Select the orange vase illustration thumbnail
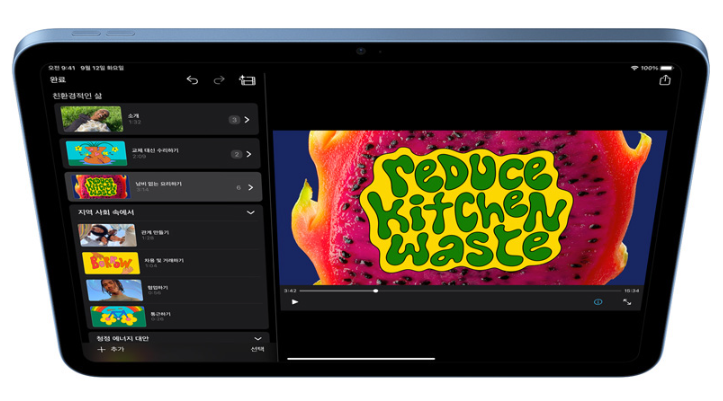Screen dimensions: 723x401 (x=96, y=153)
